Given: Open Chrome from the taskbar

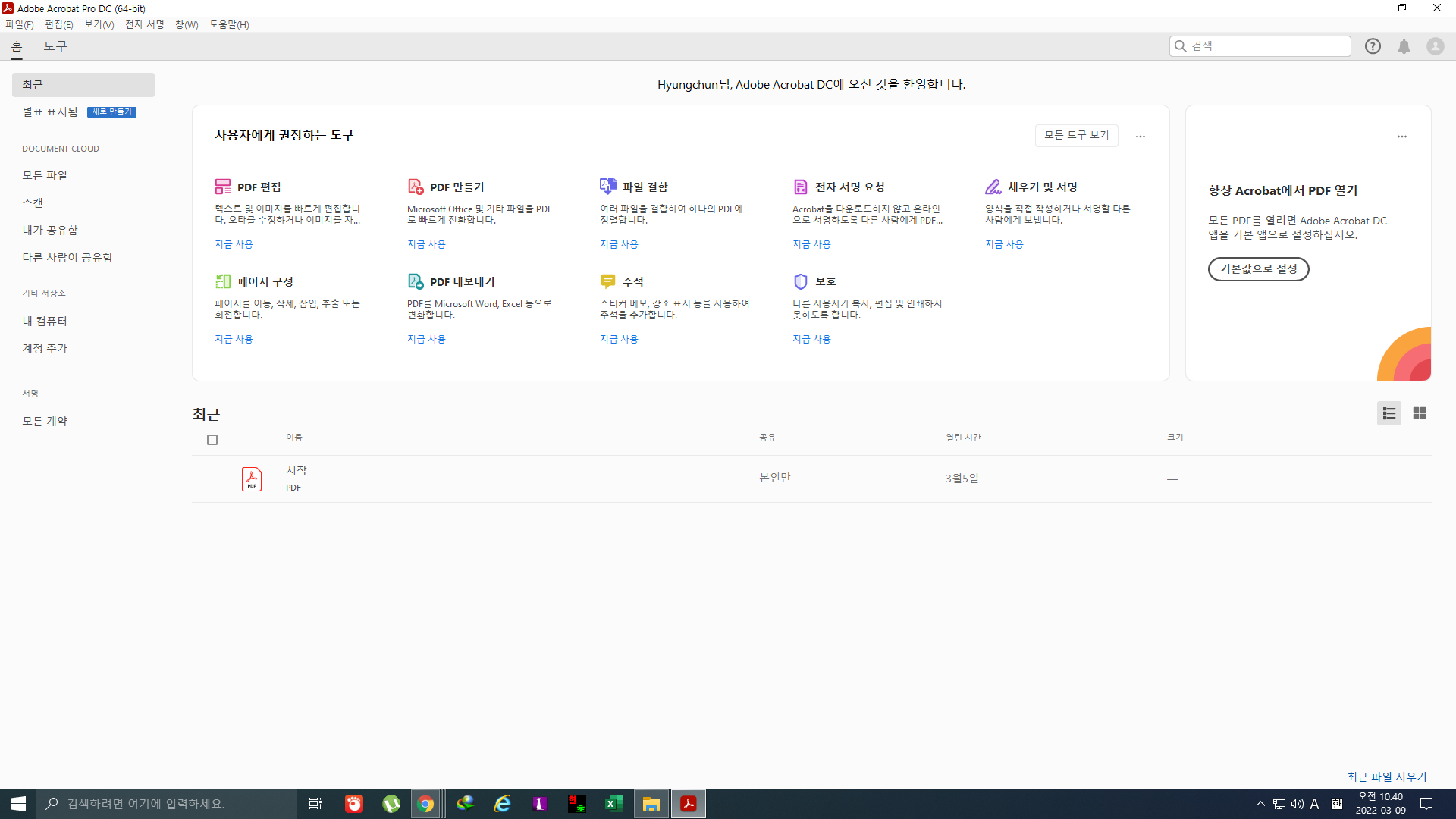Looking at the screenshot, I should pyautogui.click(x=426, y=804).
